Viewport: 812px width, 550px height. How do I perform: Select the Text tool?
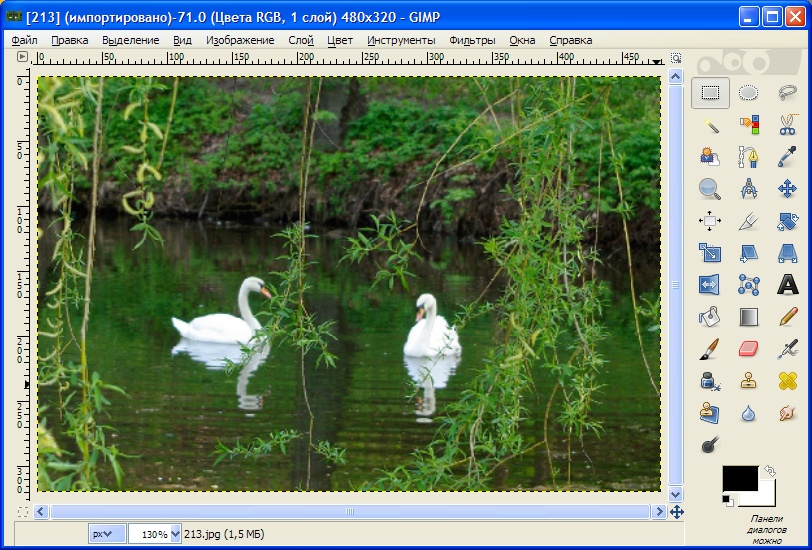(x=787, y=285)
